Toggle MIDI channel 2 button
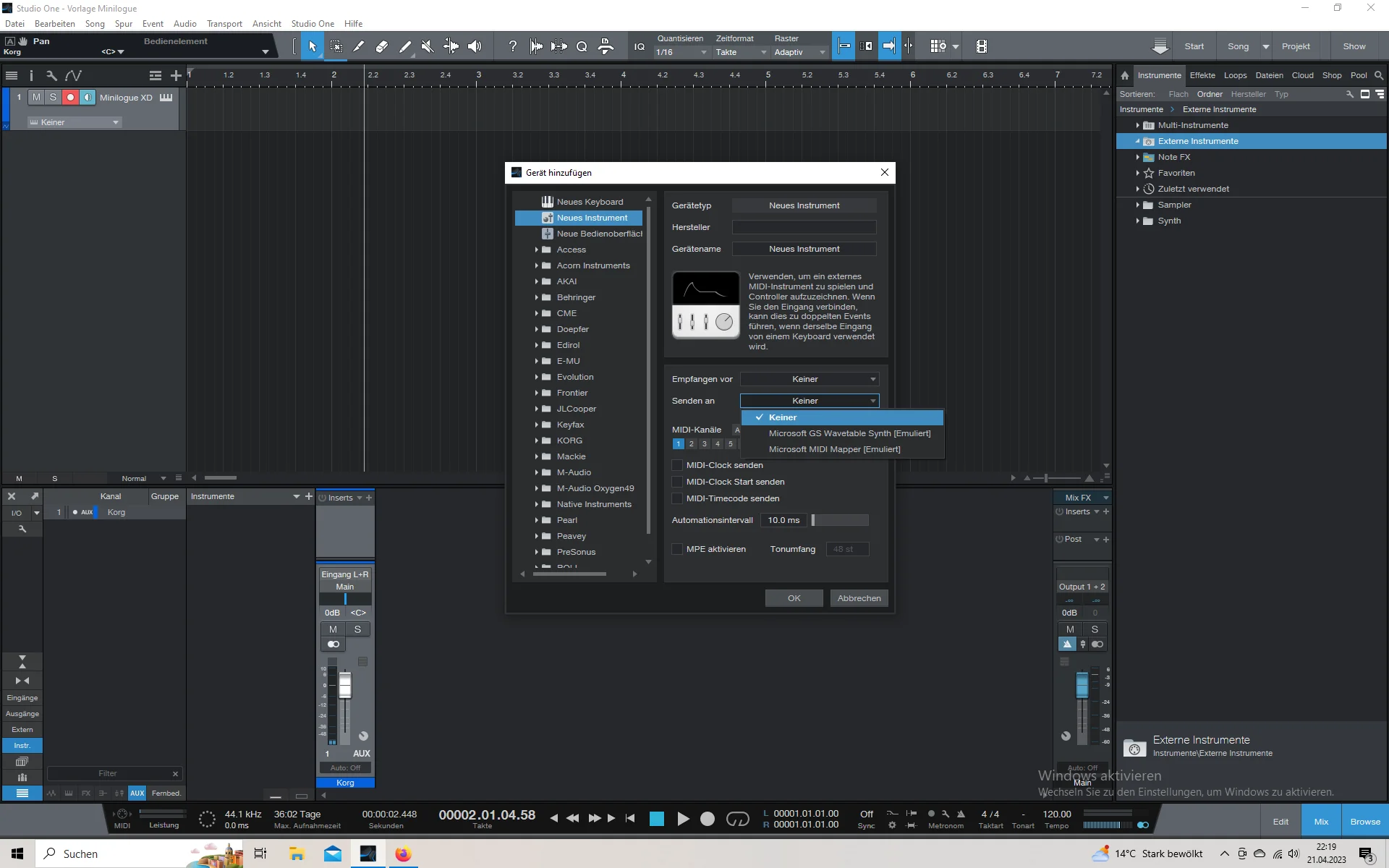 (692, 444)
